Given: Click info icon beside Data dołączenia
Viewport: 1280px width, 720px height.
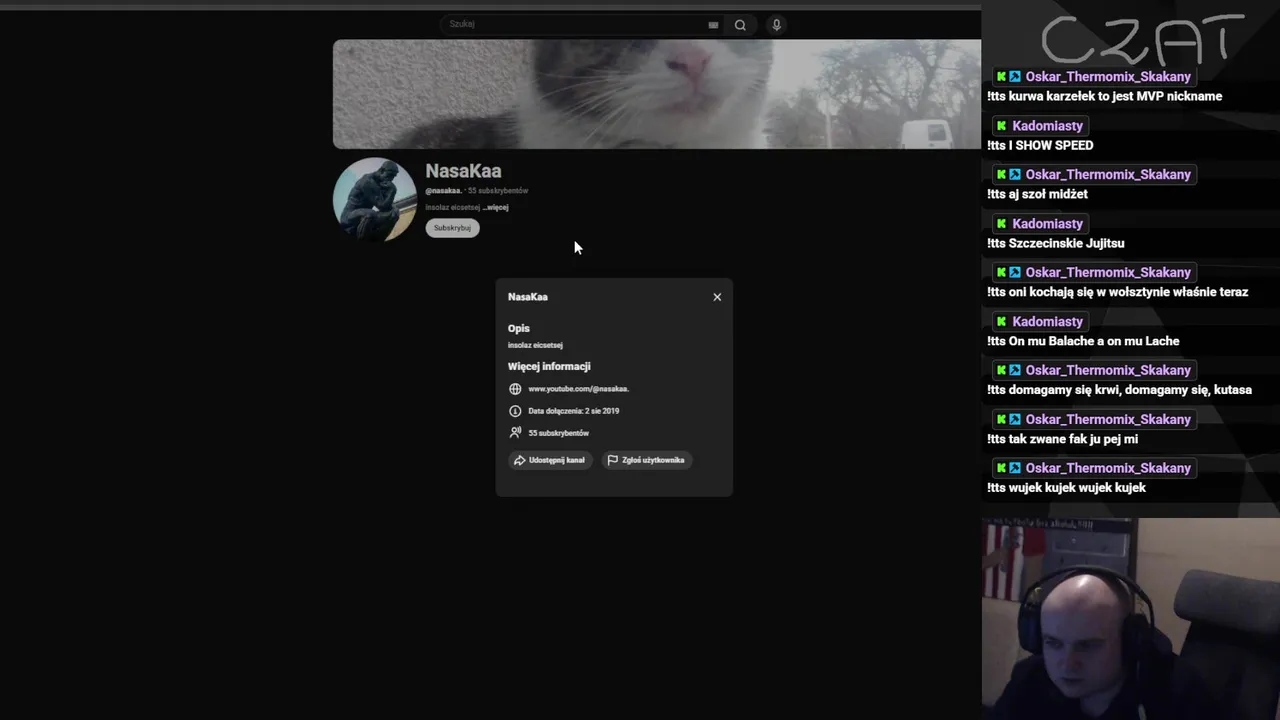Looking at the screenshot, I should tap(515, 411).
